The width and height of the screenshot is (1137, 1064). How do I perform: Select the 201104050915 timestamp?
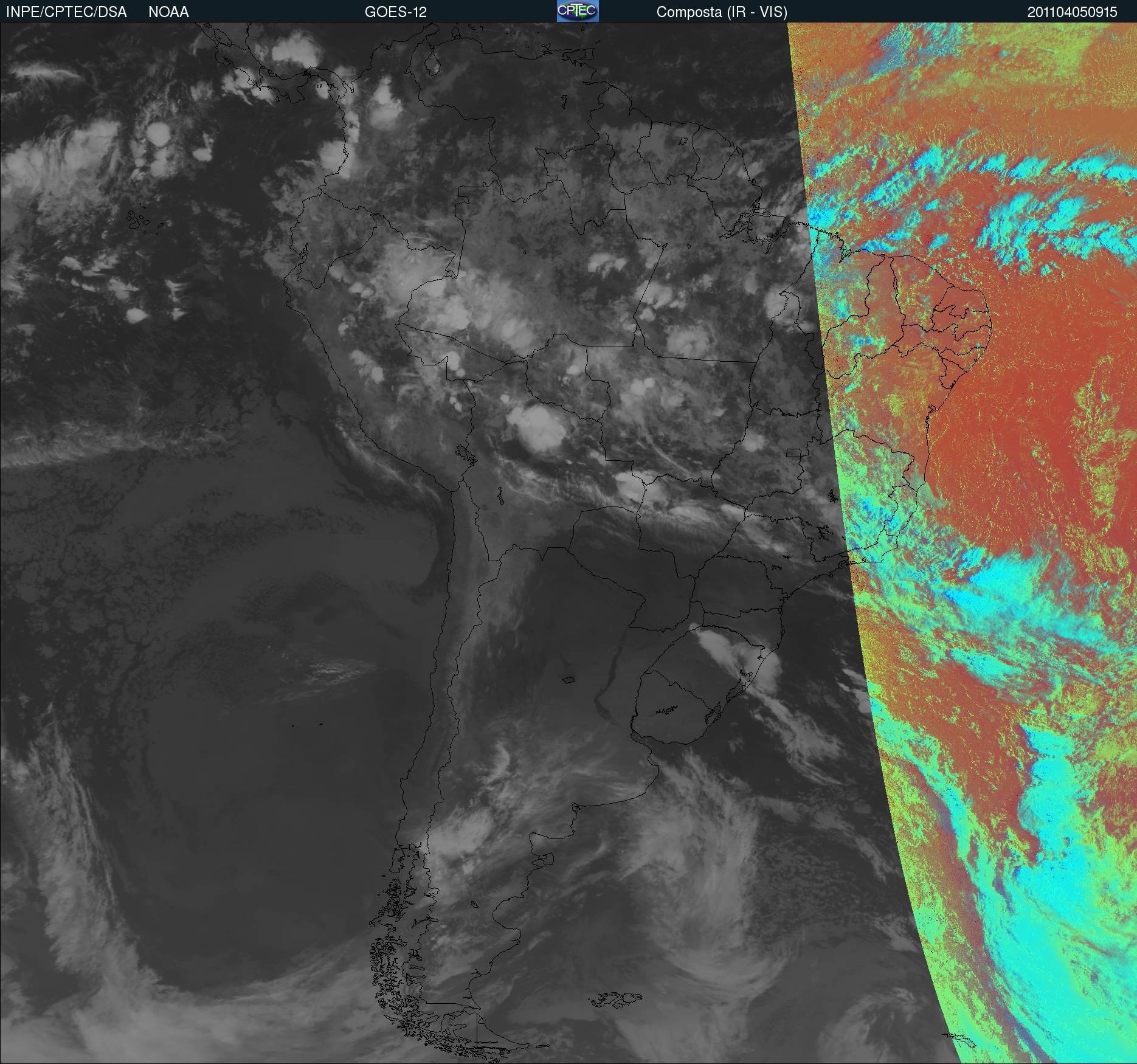(x=1073, y=12)
